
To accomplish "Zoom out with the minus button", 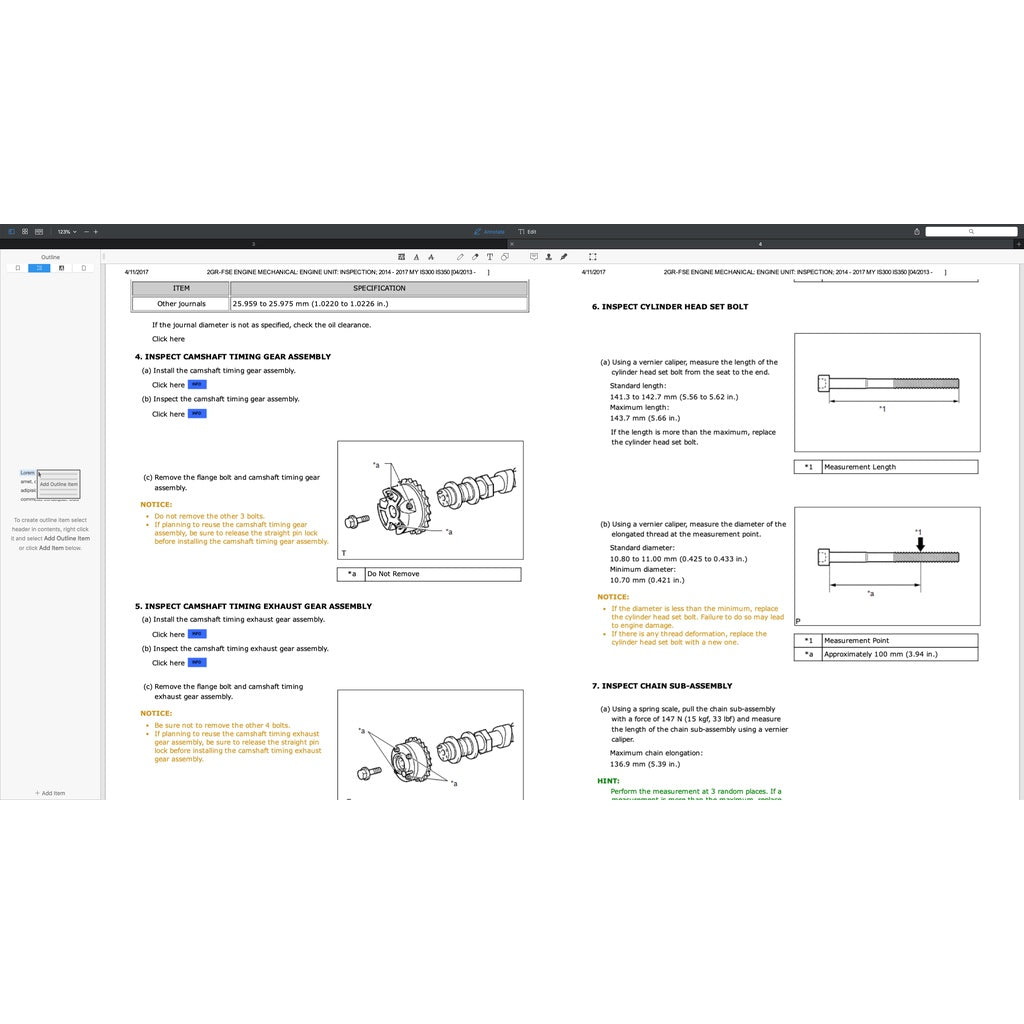I will (x=86, y=231).
